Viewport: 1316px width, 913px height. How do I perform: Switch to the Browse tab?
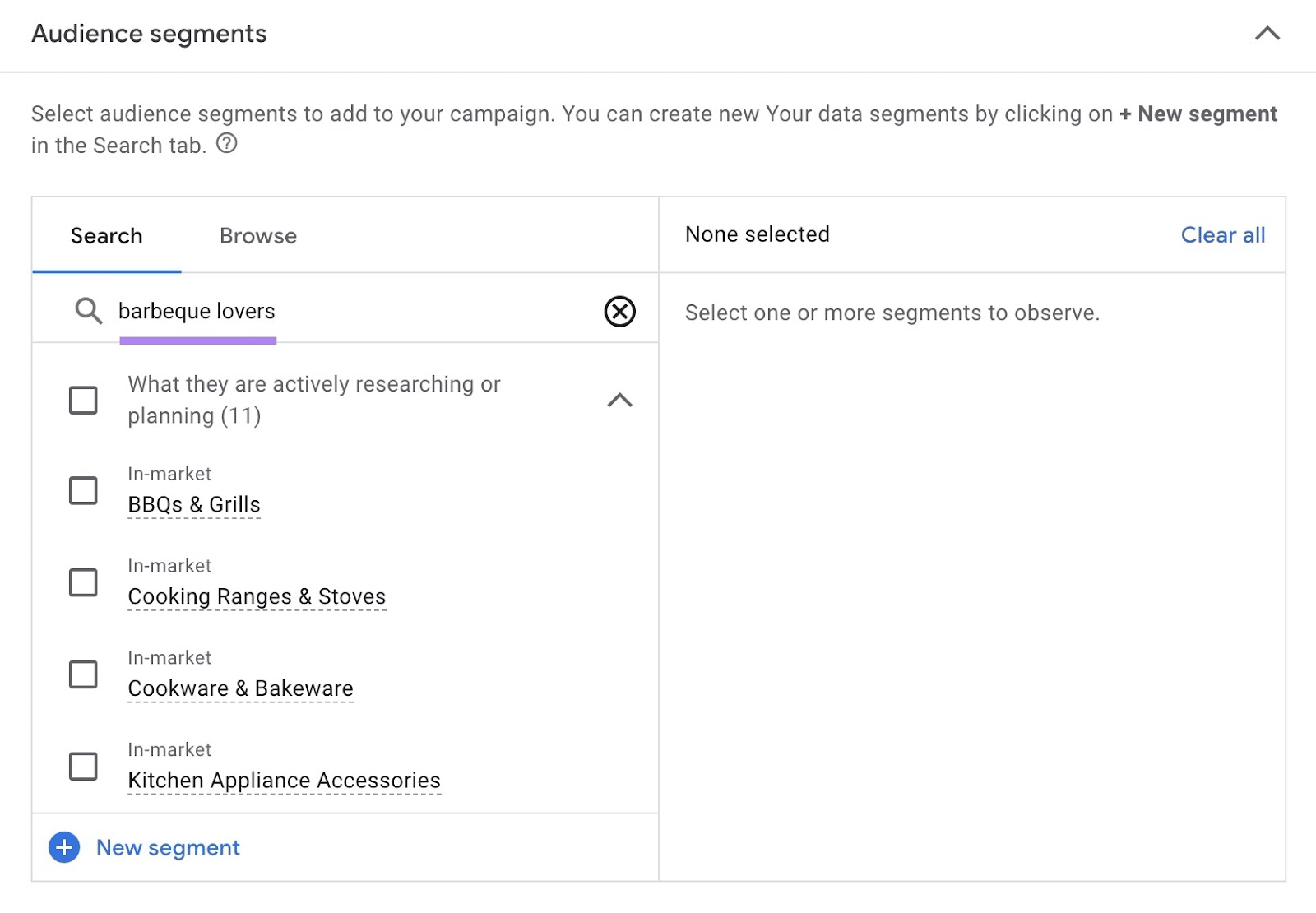coord(257,236)
